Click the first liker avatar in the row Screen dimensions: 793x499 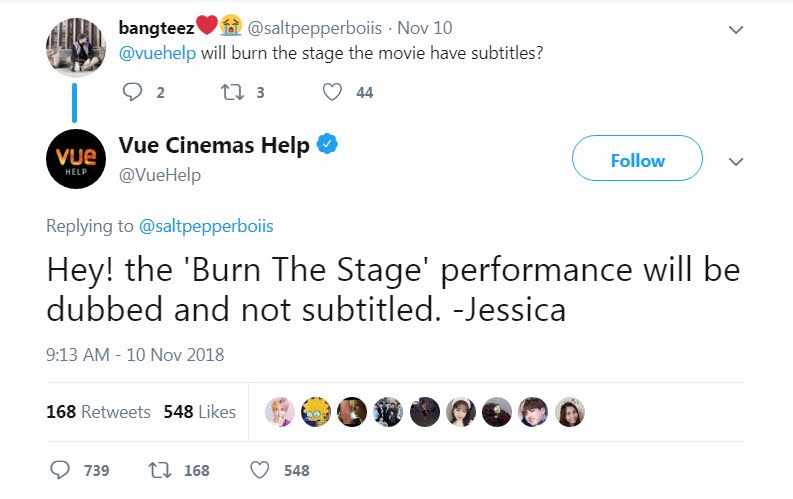point(280,412)
